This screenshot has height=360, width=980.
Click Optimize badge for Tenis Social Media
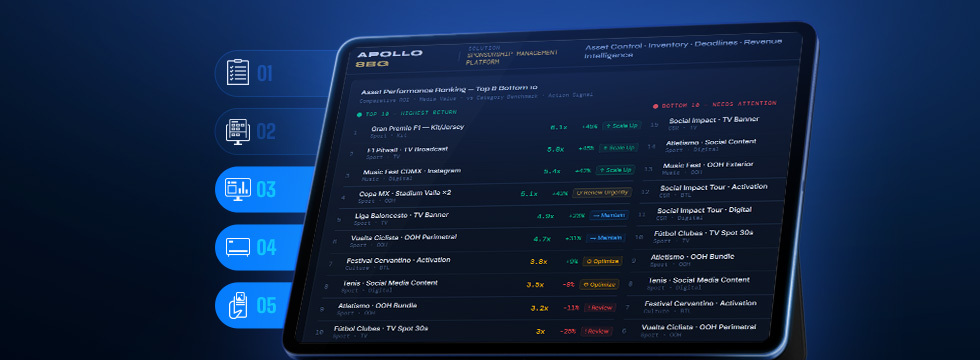point(599,284)
